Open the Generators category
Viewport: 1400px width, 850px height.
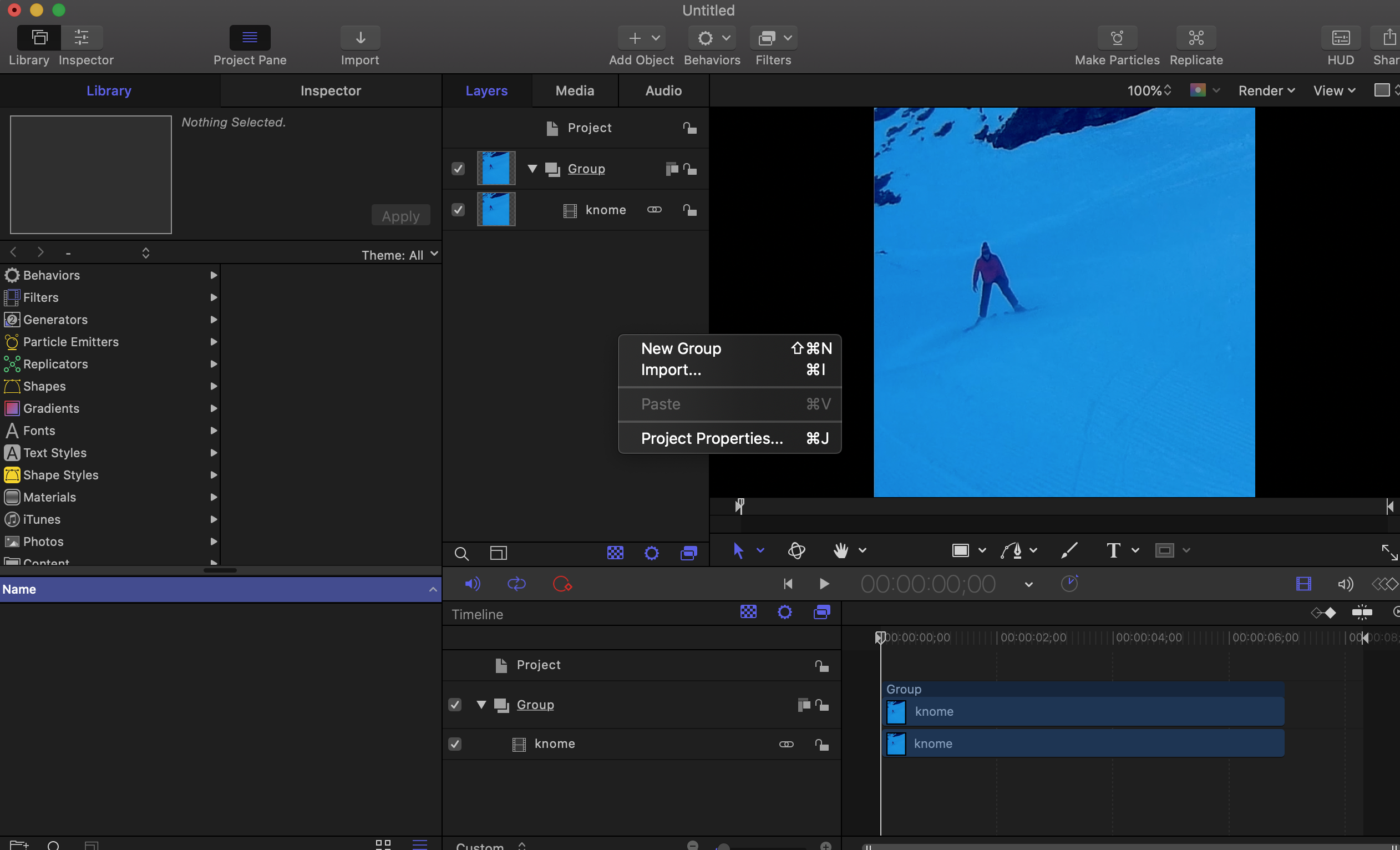(110, 320)
